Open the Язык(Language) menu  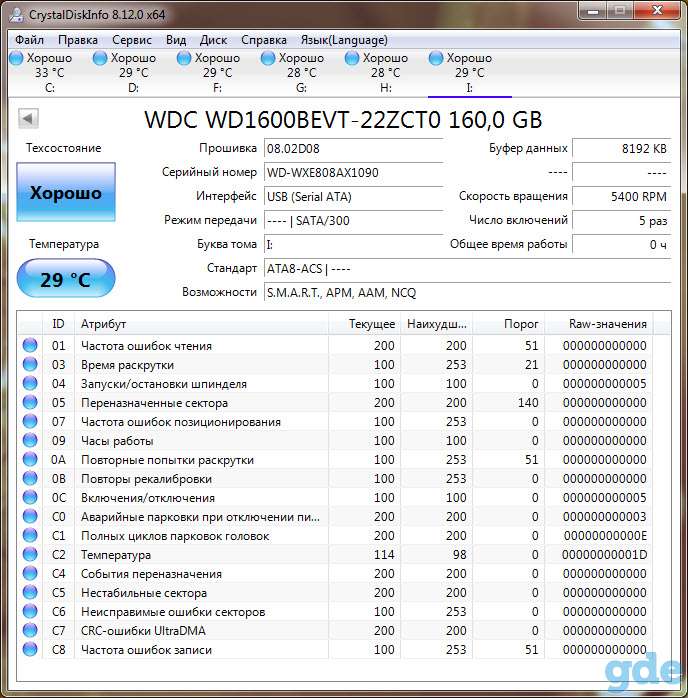point(344,40)
